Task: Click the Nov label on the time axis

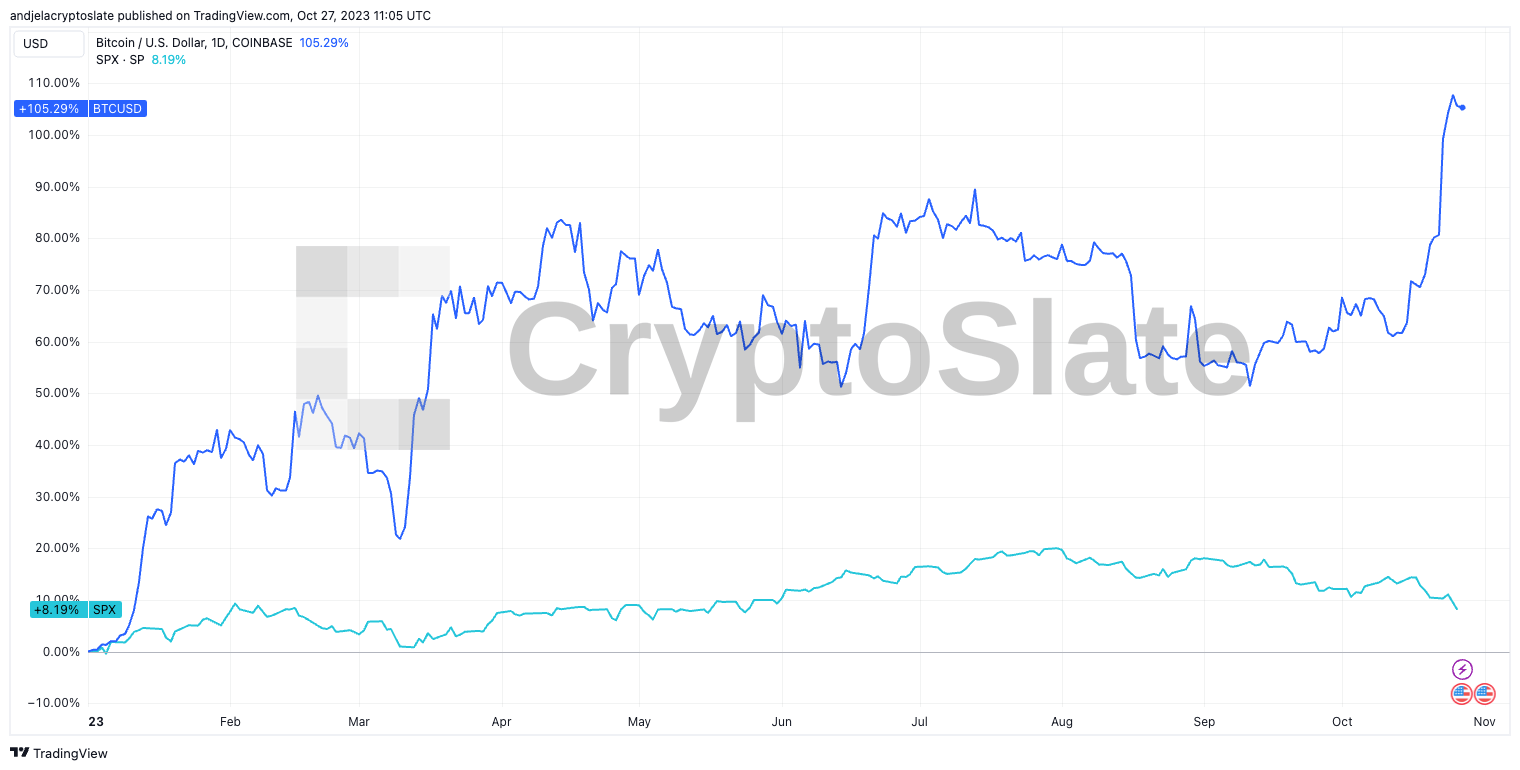Action: pyautogui.click(x=1482, y=721)
